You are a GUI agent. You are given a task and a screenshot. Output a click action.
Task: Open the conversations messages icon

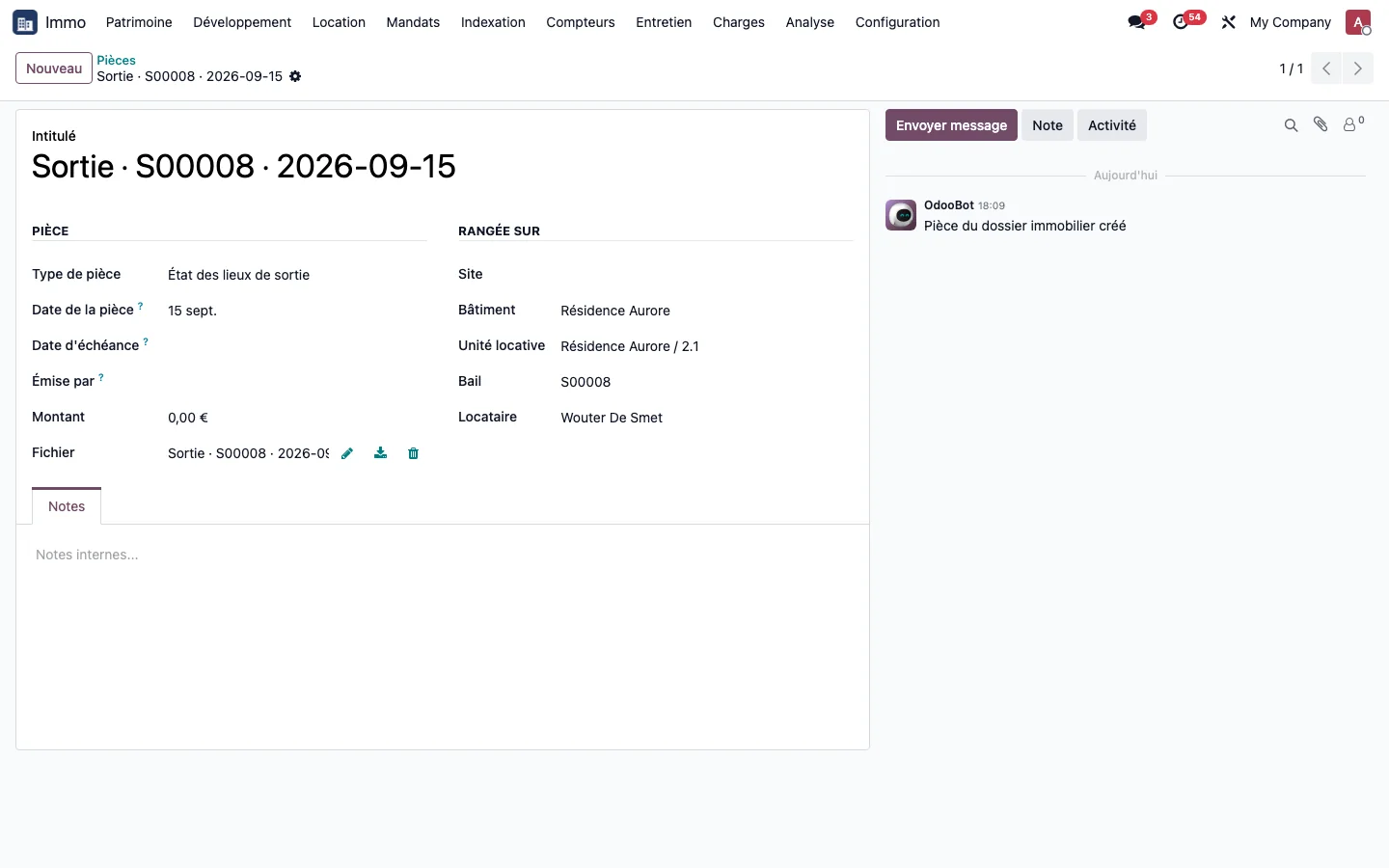coord(1137,22)
